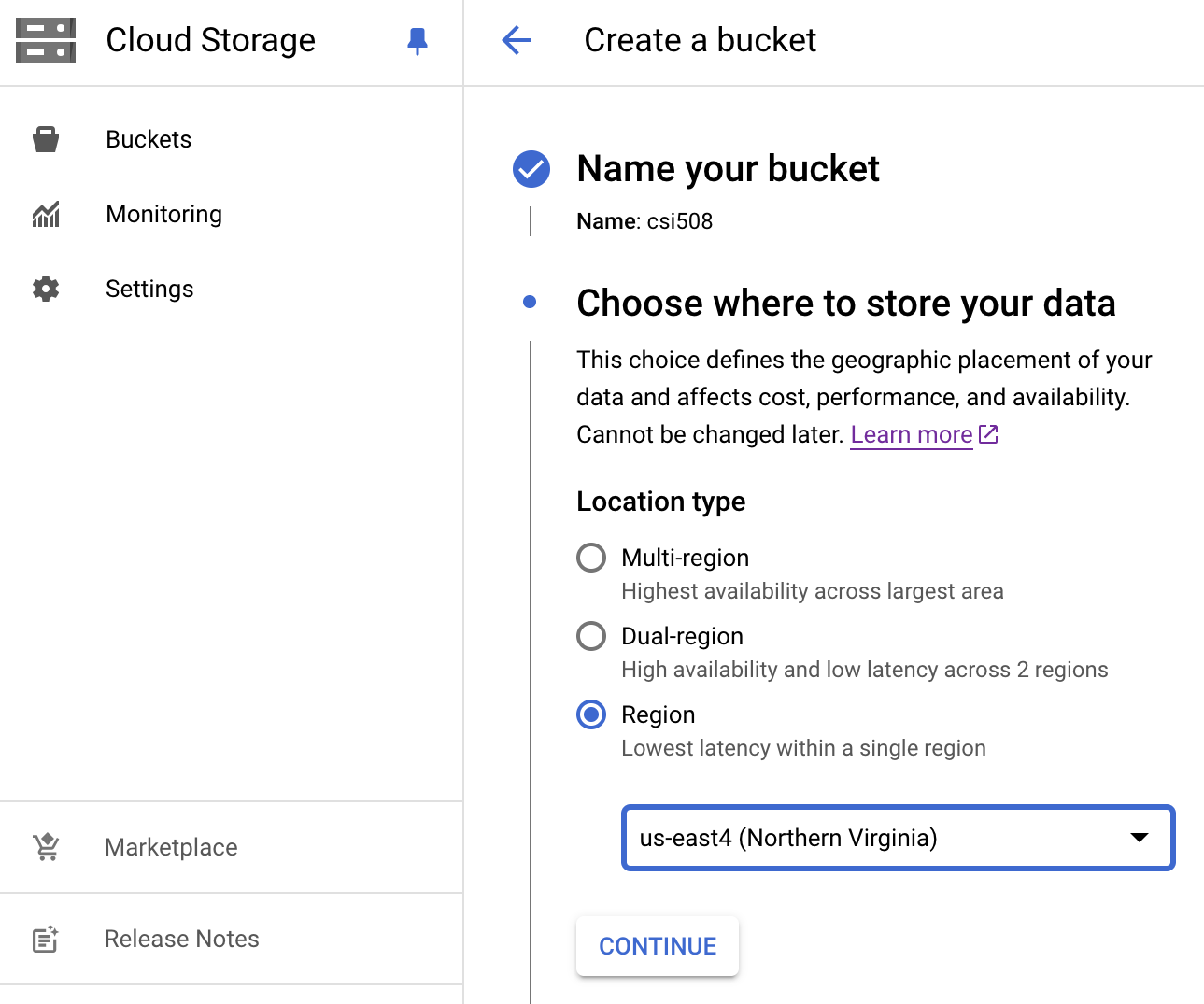Image resolution: width=1204 pixels, height=1004 pixels.
Task: Go back using the blue arrow icon
Action: (x=517, y=40)
